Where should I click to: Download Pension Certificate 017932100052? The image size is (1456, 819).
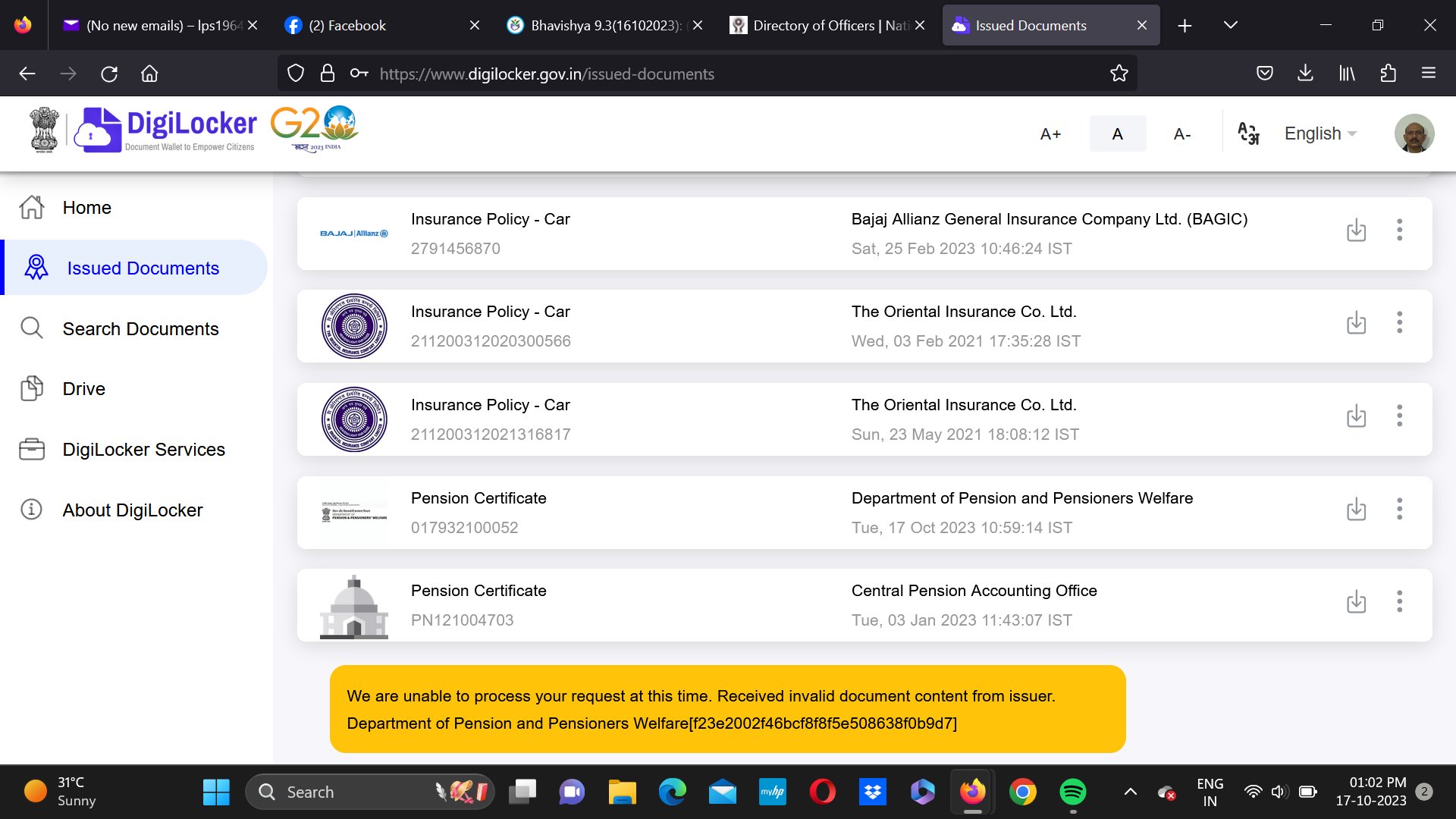1356,510
